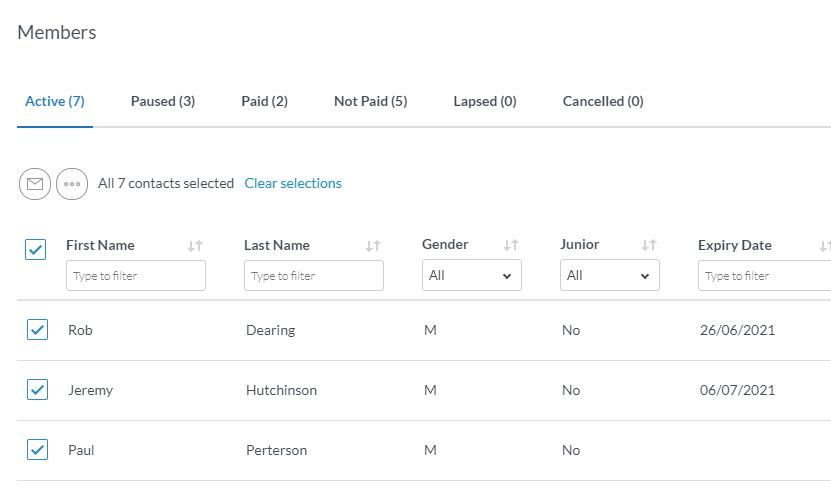Go to the Cancelled (0) tab
Viewport: 831px width, 489px height.
[x=603, y=102]
